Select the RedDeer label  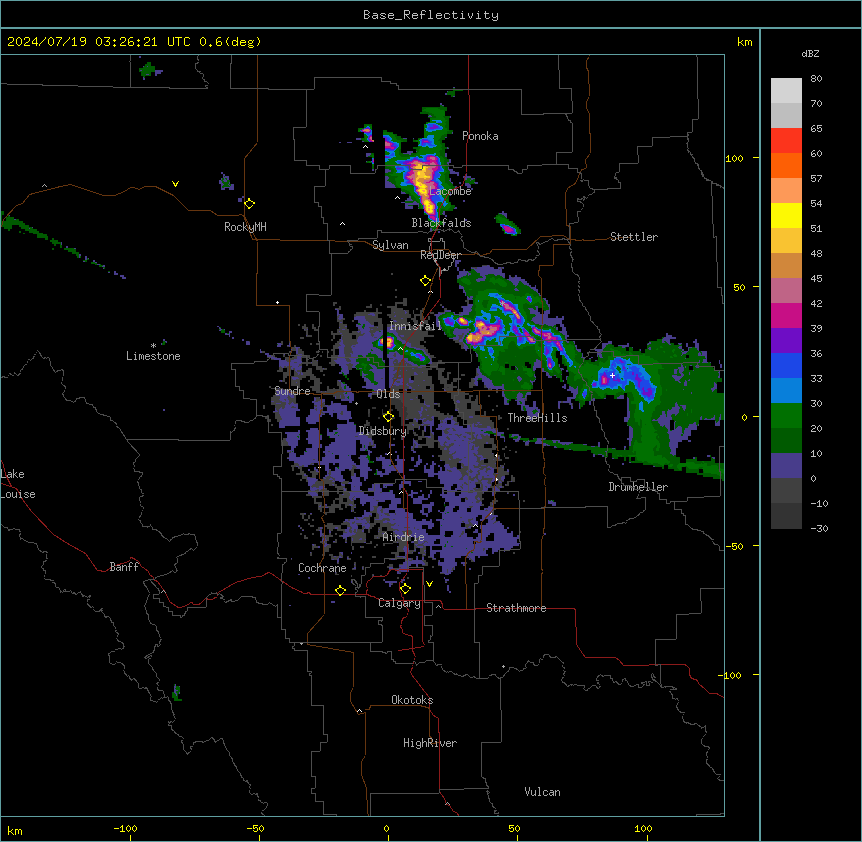point(440,255)
